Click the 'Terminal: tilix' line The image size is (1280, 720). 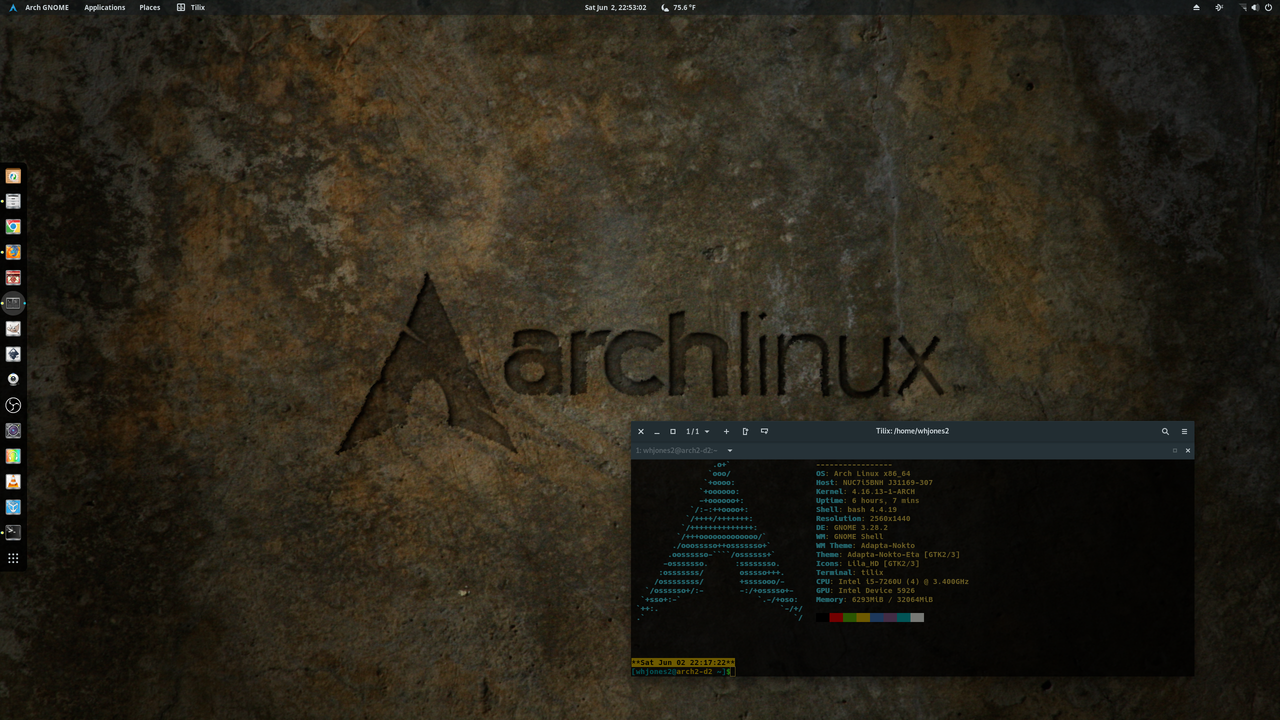coord(850,573)
